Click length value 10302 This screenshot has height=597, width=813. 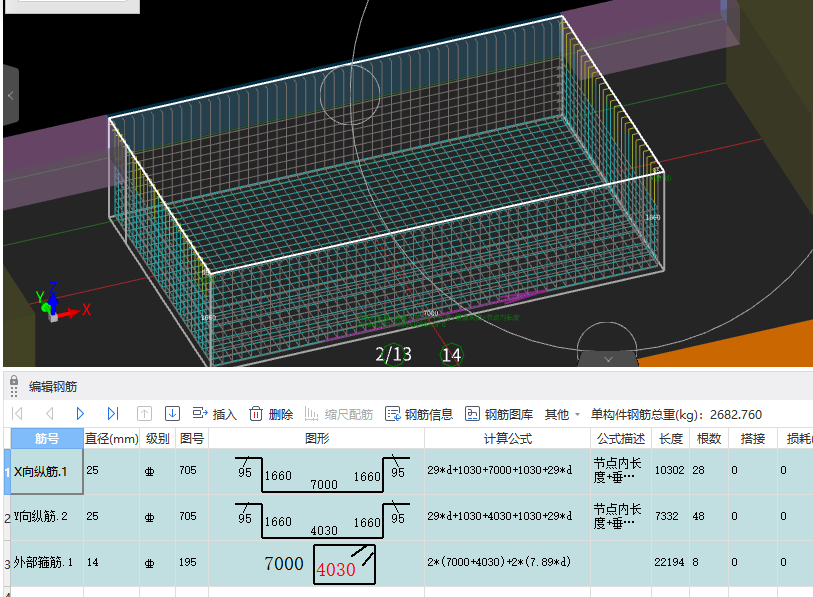tap(669, 470)
